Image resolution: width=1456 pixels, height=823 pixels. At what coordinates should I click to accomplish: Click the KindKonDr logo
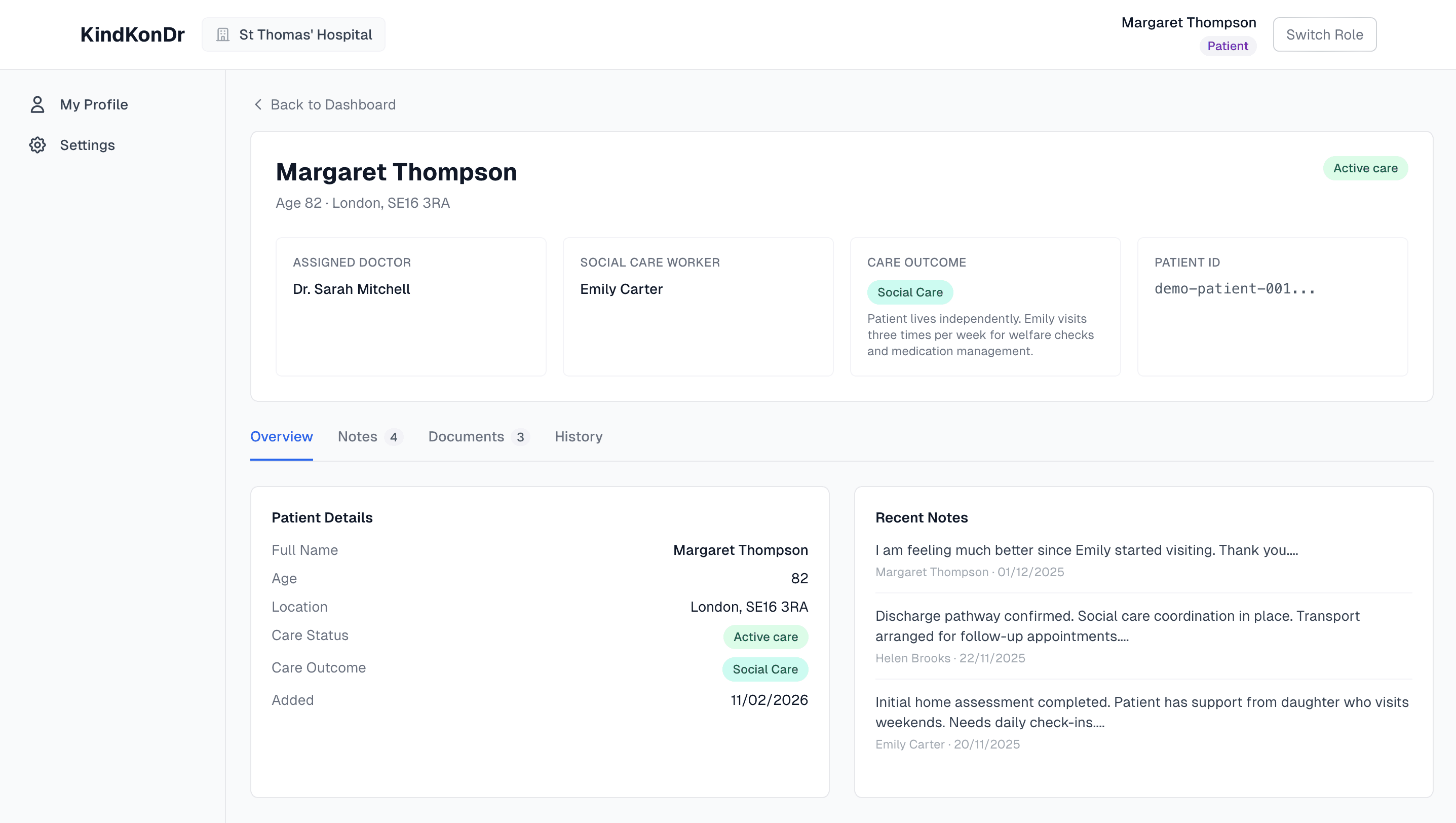coord(132,35)
